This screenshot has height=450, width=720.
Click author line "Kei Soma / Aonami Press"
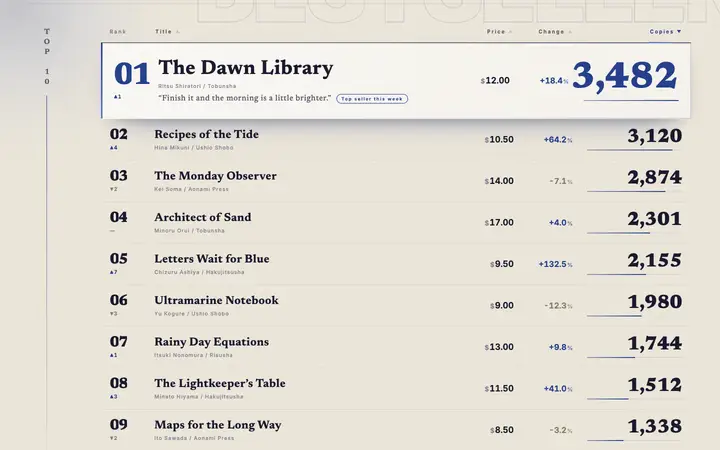[191, 189]
